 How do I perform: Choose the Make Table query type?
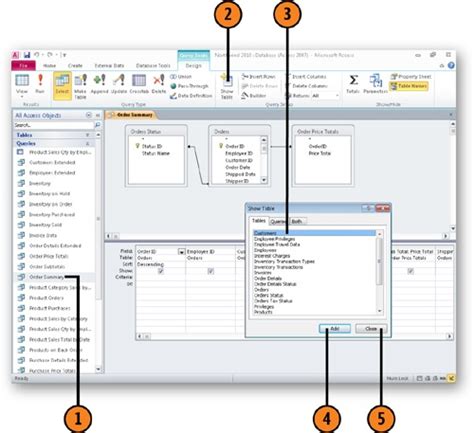pyautogui.click(x=80, y=87)
